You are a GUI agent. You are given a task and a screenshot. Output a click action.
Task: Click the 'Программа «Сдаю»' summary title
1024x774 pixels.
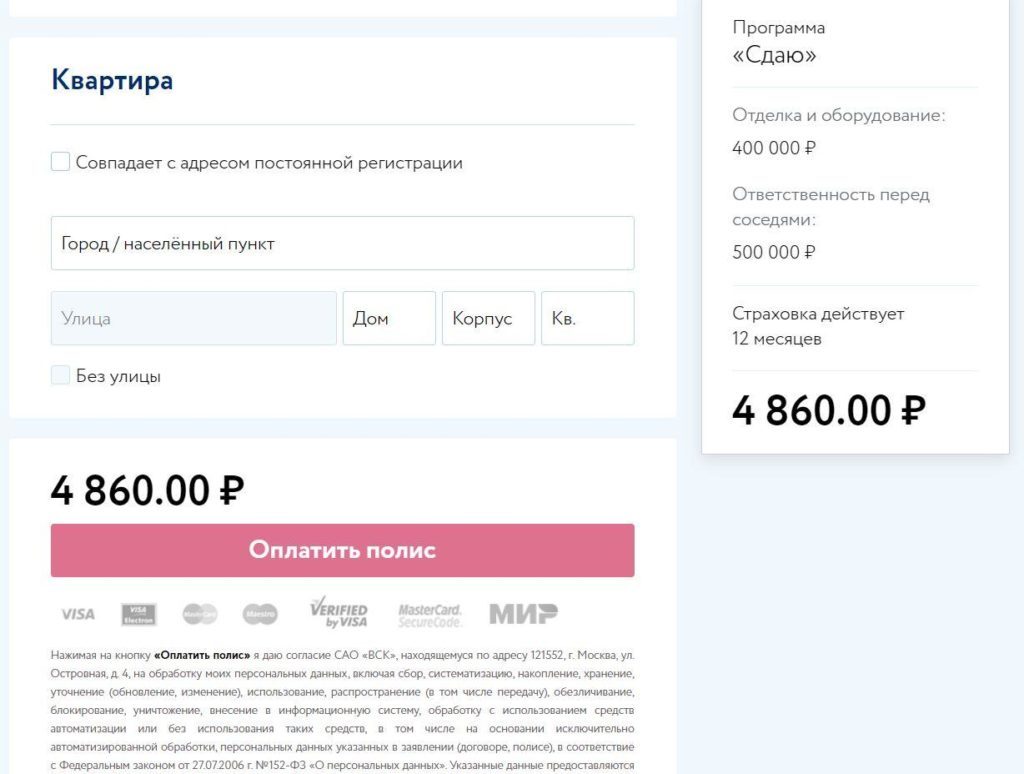(x=778, y=41)
